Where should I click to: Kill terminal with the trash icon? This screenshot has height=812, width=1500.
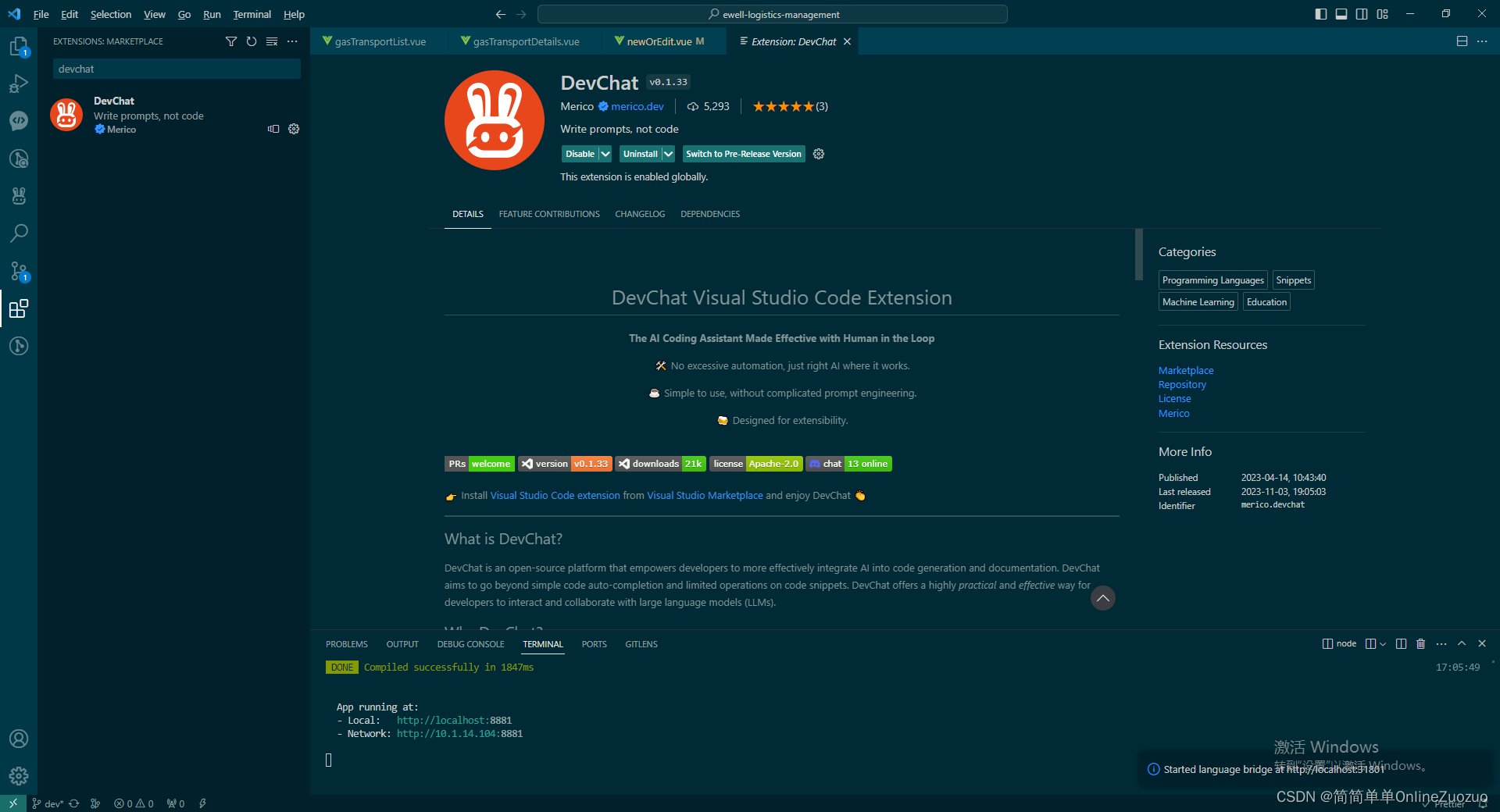[x=1421, y=644]
